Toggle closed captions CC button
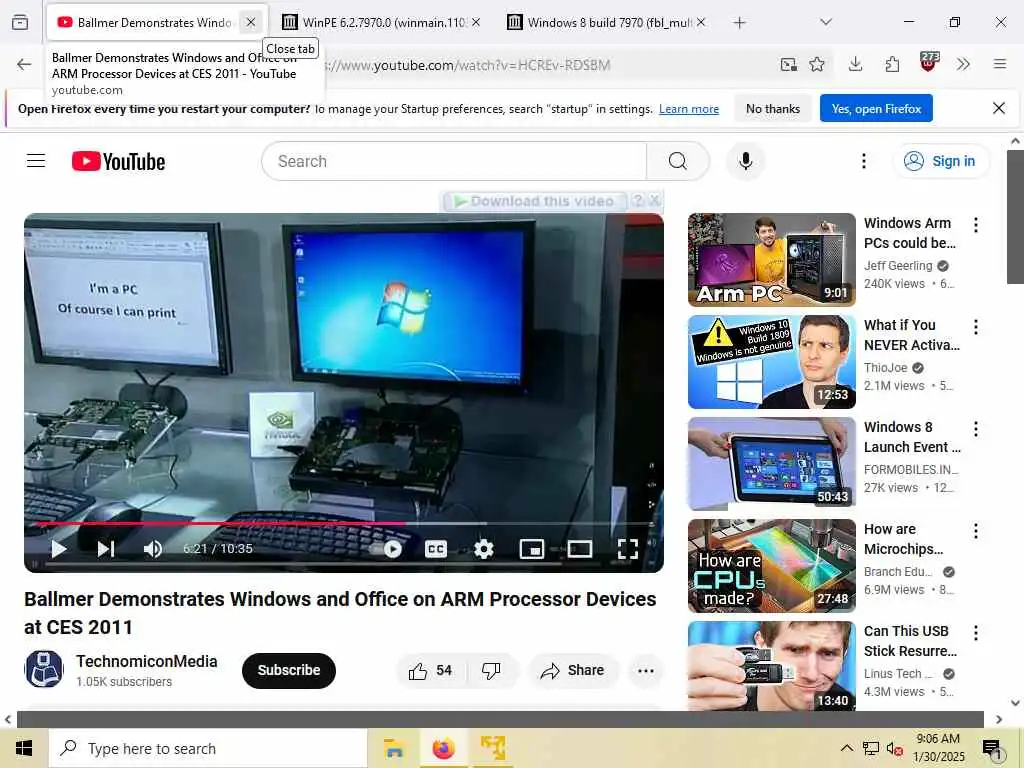Image resolution: width=1024 pixels, height=768 pixels. coord(436,549)
